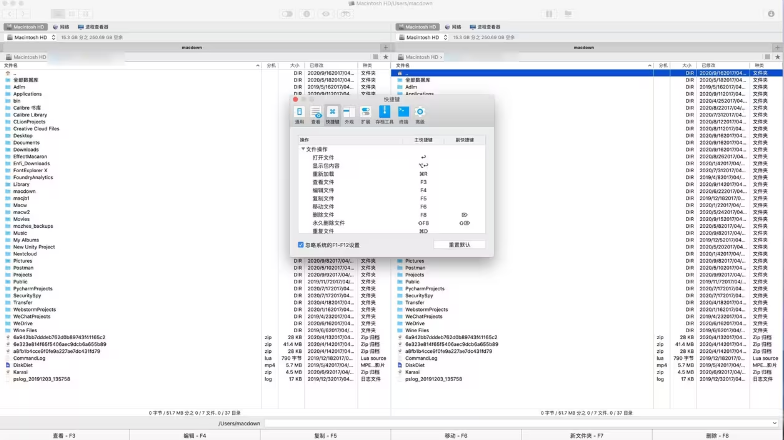
Task: Select the 永久删除文件 hotkey row
Action: 392,223
